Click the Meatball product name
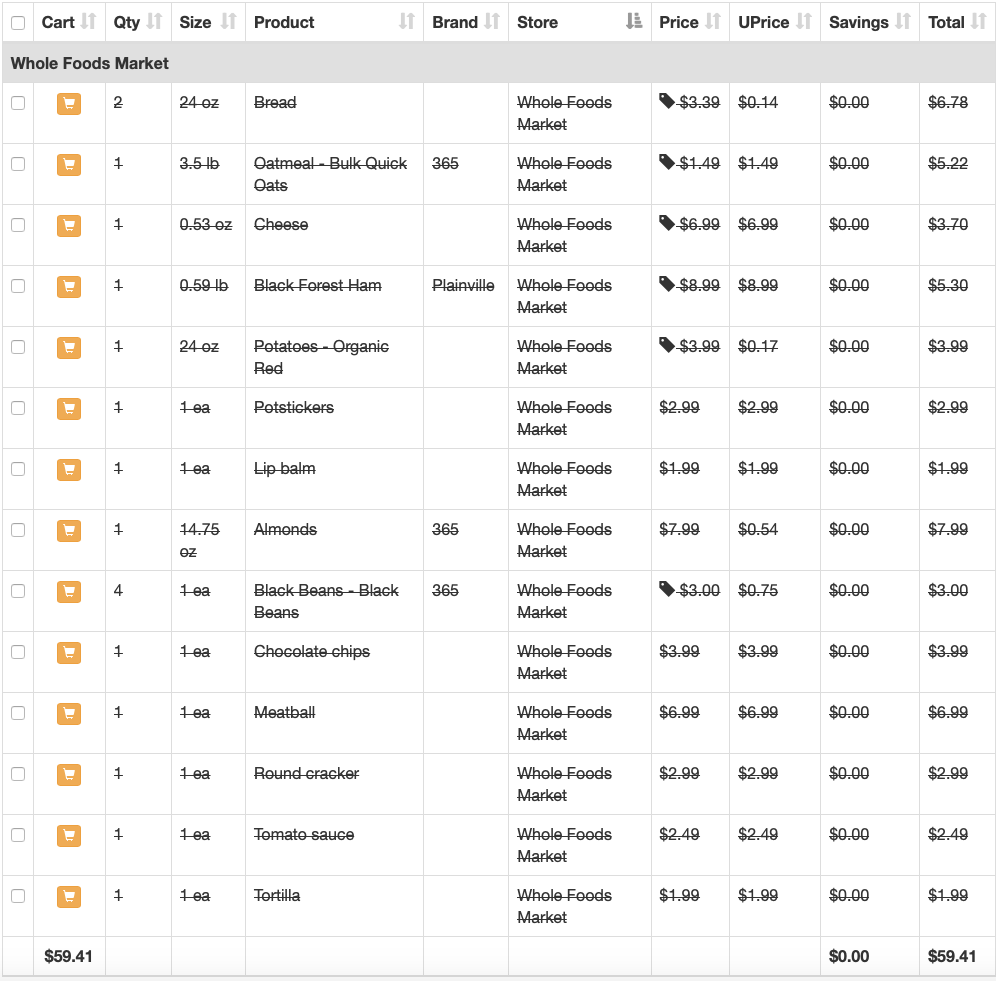The height and width of the screenshot is (981, 996). tap(285, 712)
